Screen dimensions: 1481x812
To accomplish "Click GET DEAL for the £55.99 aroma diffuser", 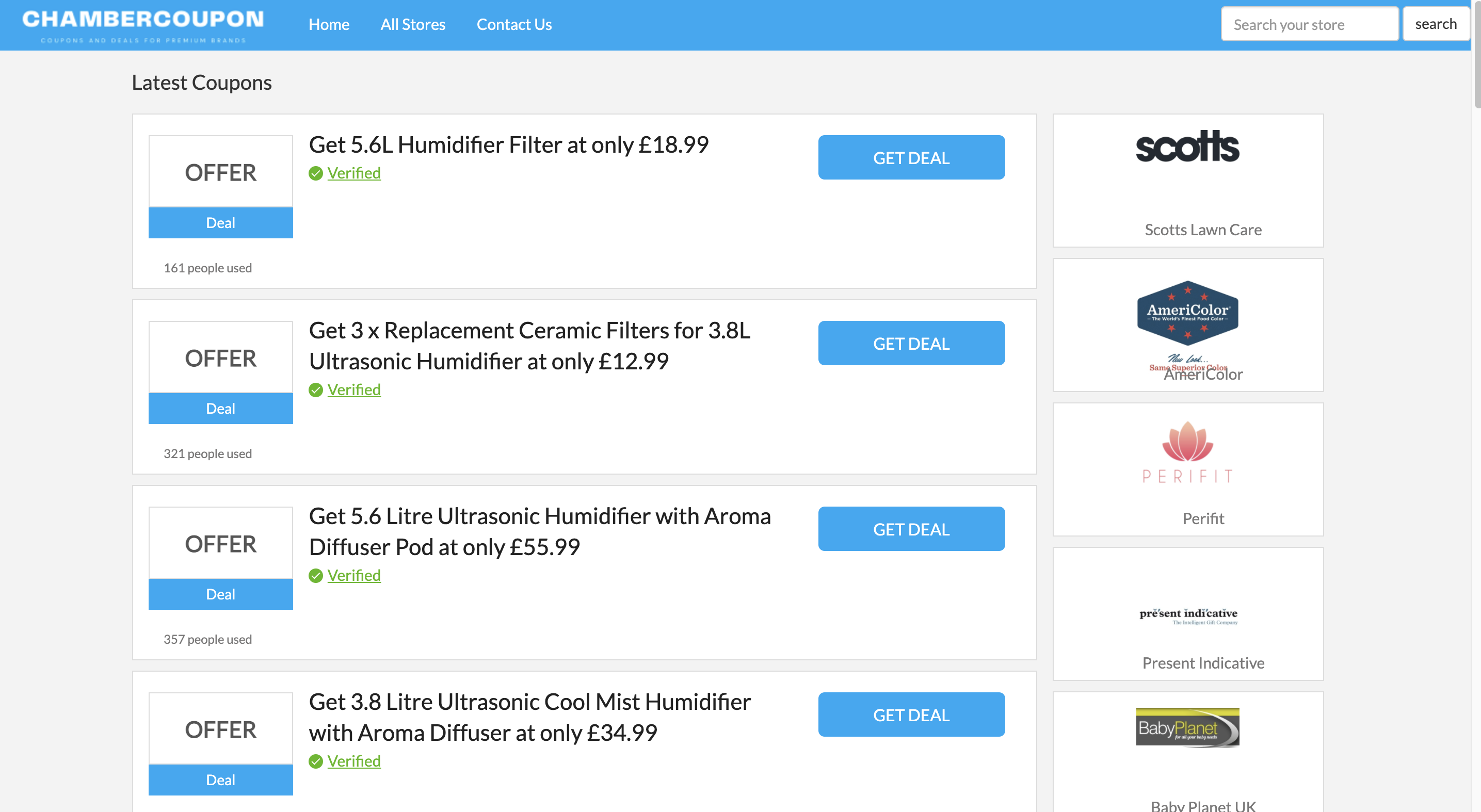I will click(911, 529).
